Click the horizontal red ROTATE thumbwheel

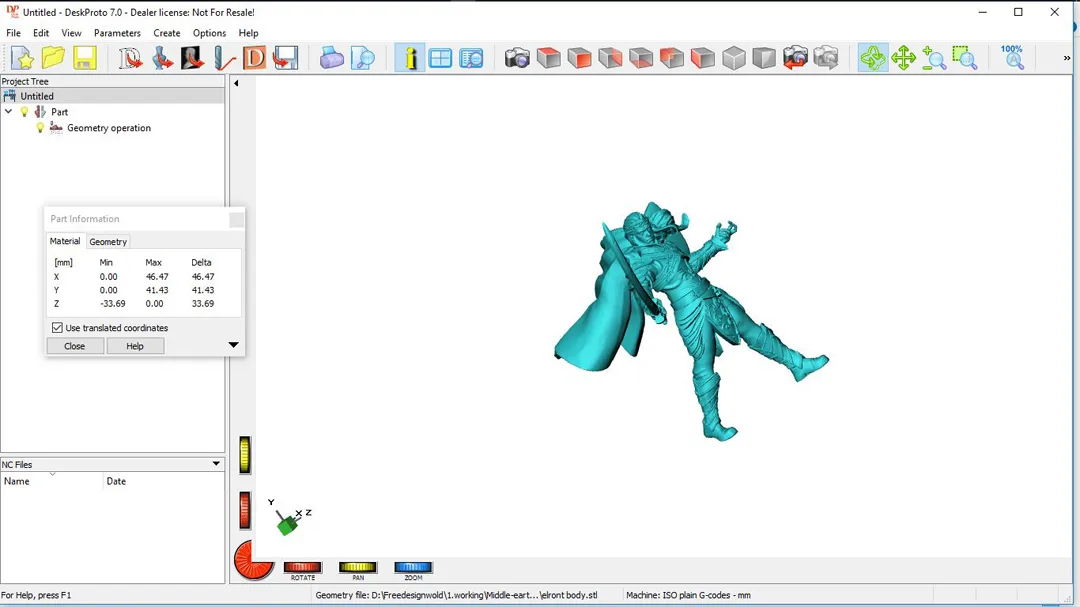[302, 567]
